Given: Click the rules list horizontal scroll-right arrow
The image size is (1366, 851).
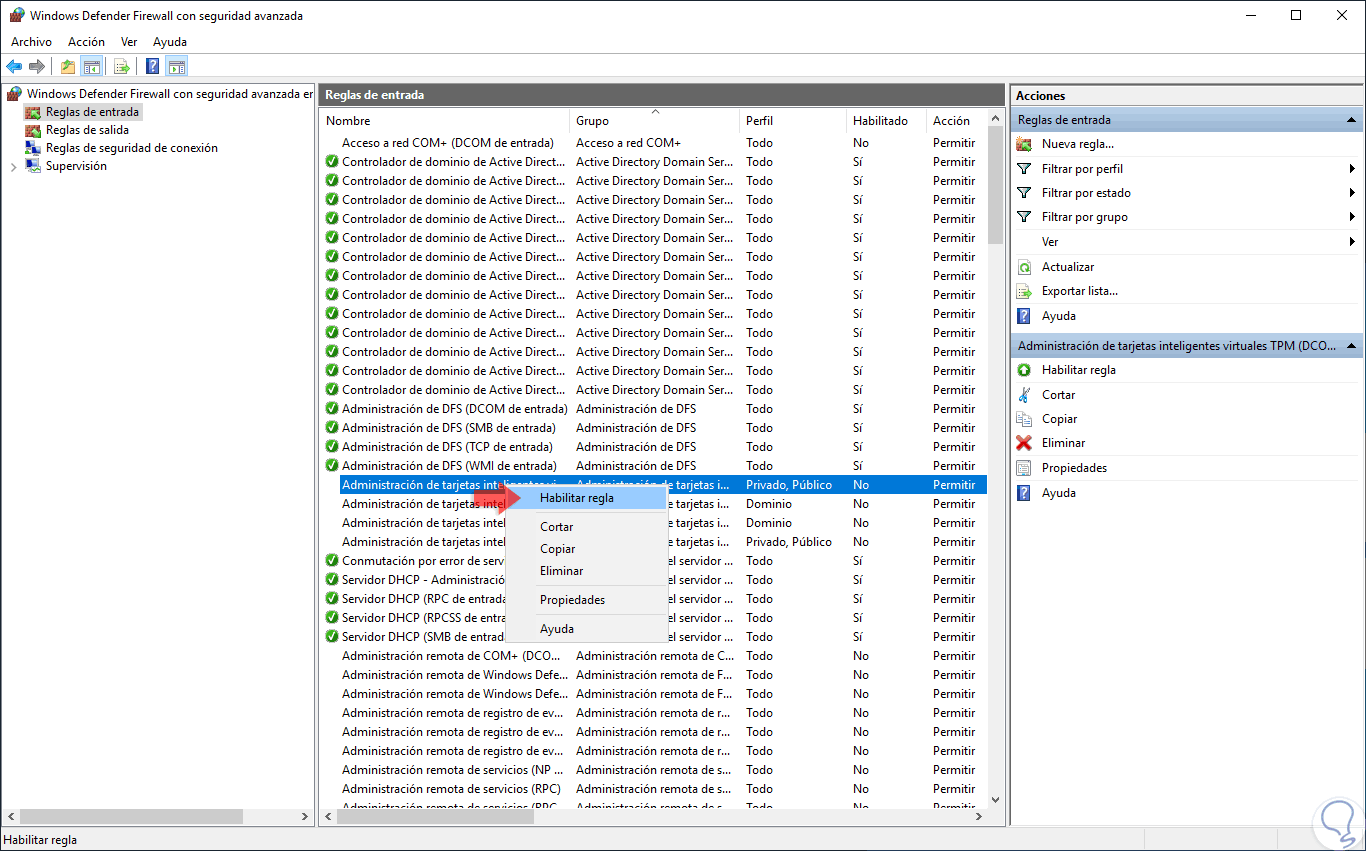Looking at the screenshot, I should (979, 817).
